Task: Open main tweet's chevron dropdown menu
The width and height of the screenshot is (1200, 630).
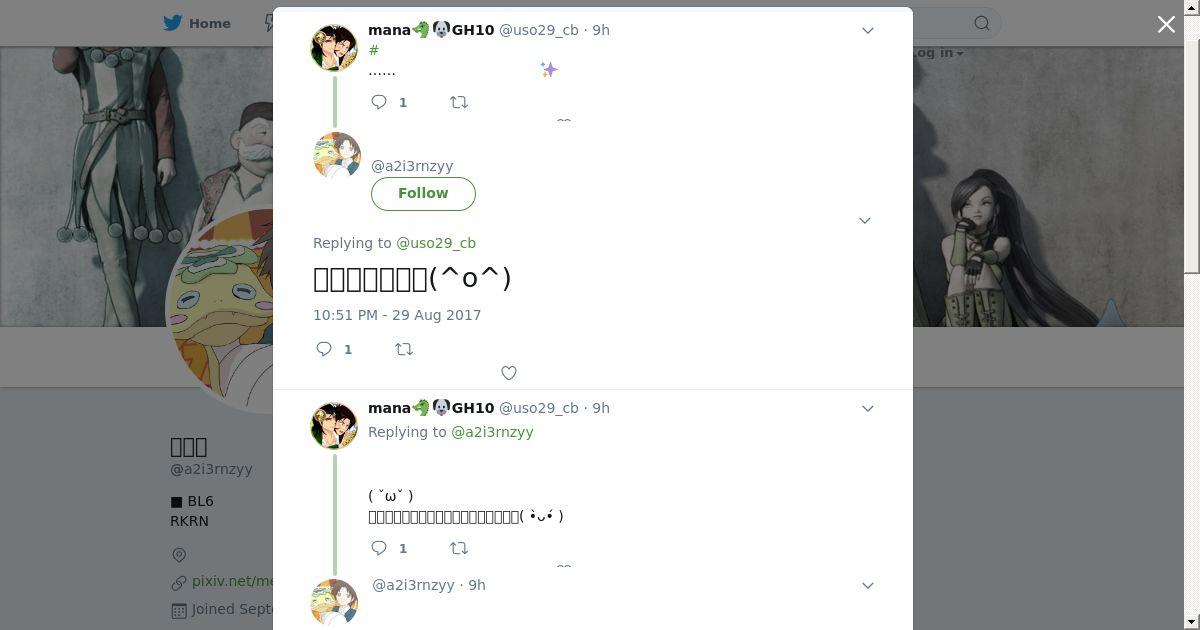Action: (x=865, y=220)
